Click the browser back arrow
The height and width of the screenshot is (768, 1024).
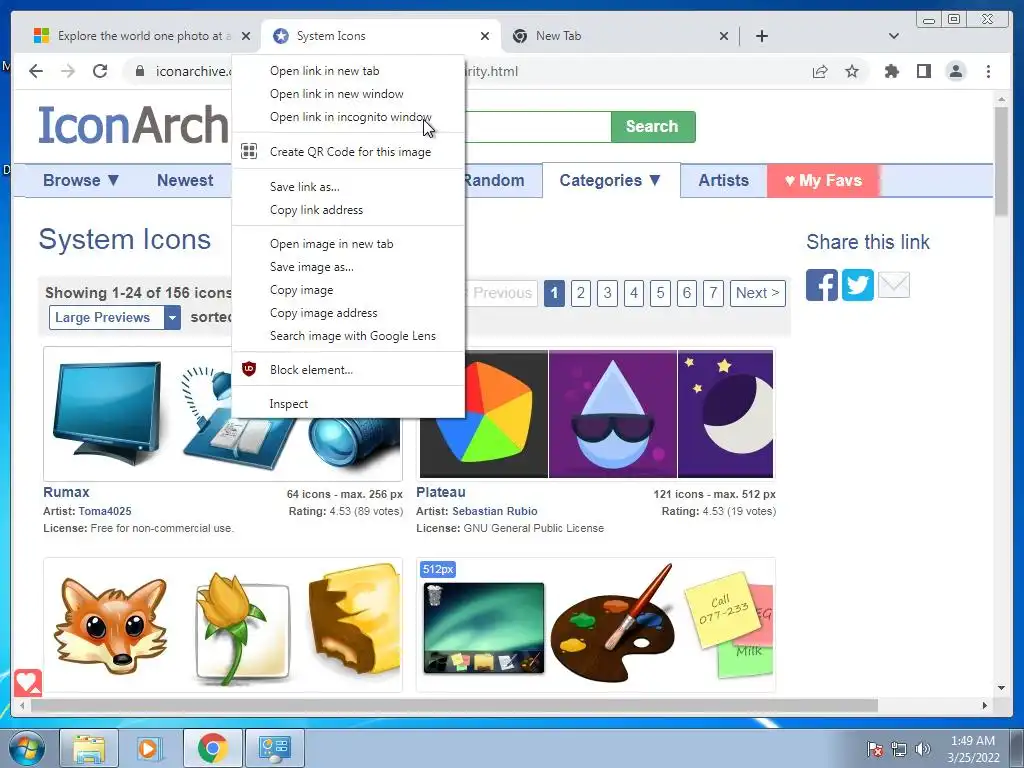tap(36, 71)
